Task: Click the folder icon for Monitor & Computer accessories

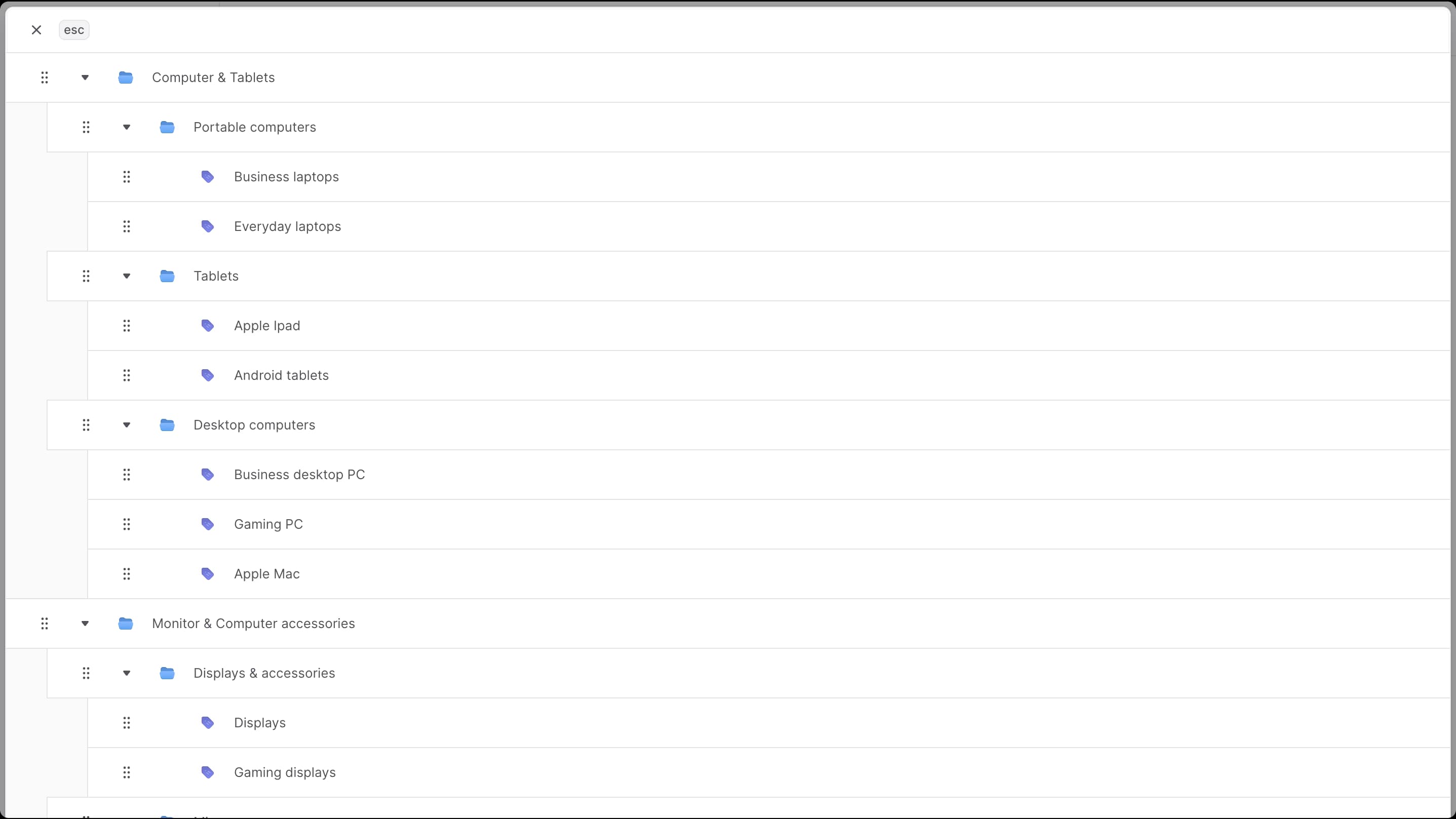Action: coord(126,623)
